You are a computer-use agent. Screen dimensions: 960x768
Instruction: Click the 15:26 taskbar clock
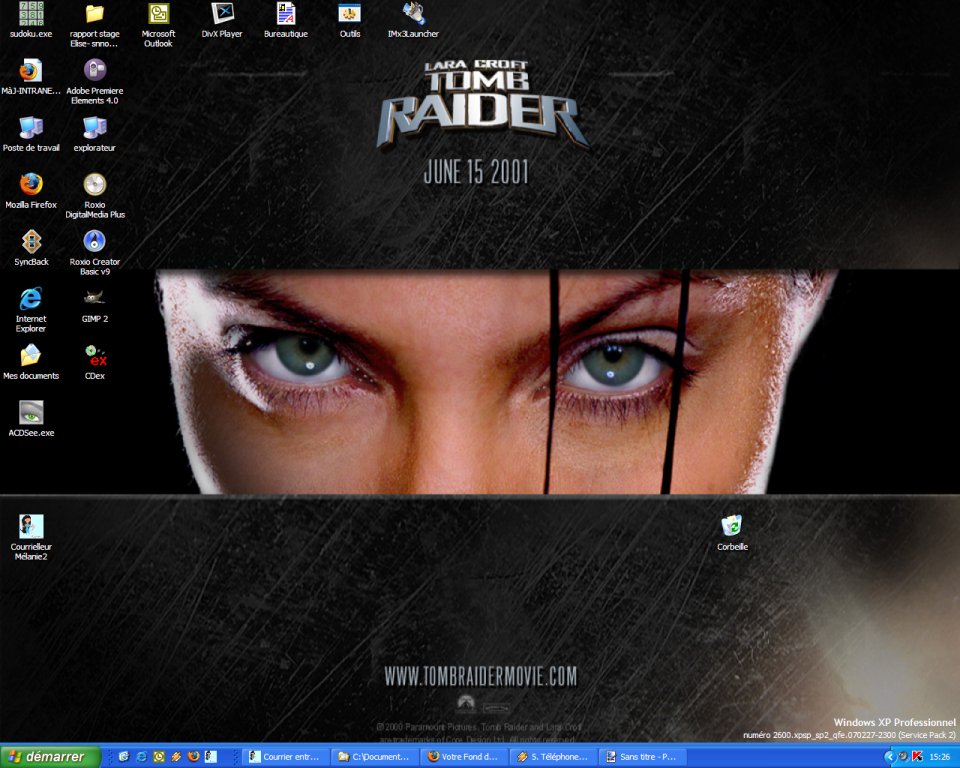[x=940, y=757]
